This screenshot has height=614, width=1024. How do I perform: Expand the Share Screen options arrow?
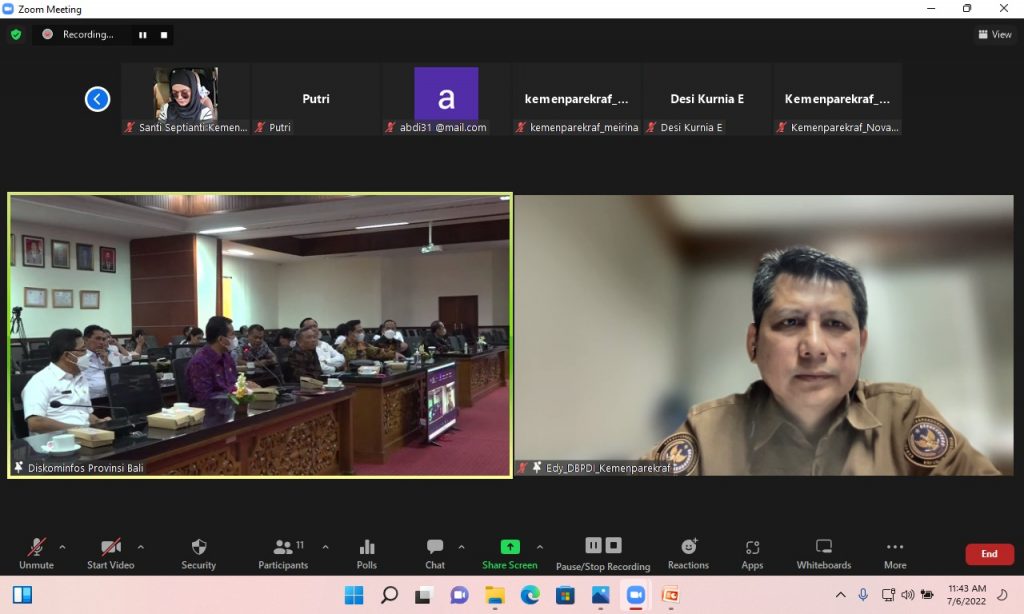click(540, 547)
